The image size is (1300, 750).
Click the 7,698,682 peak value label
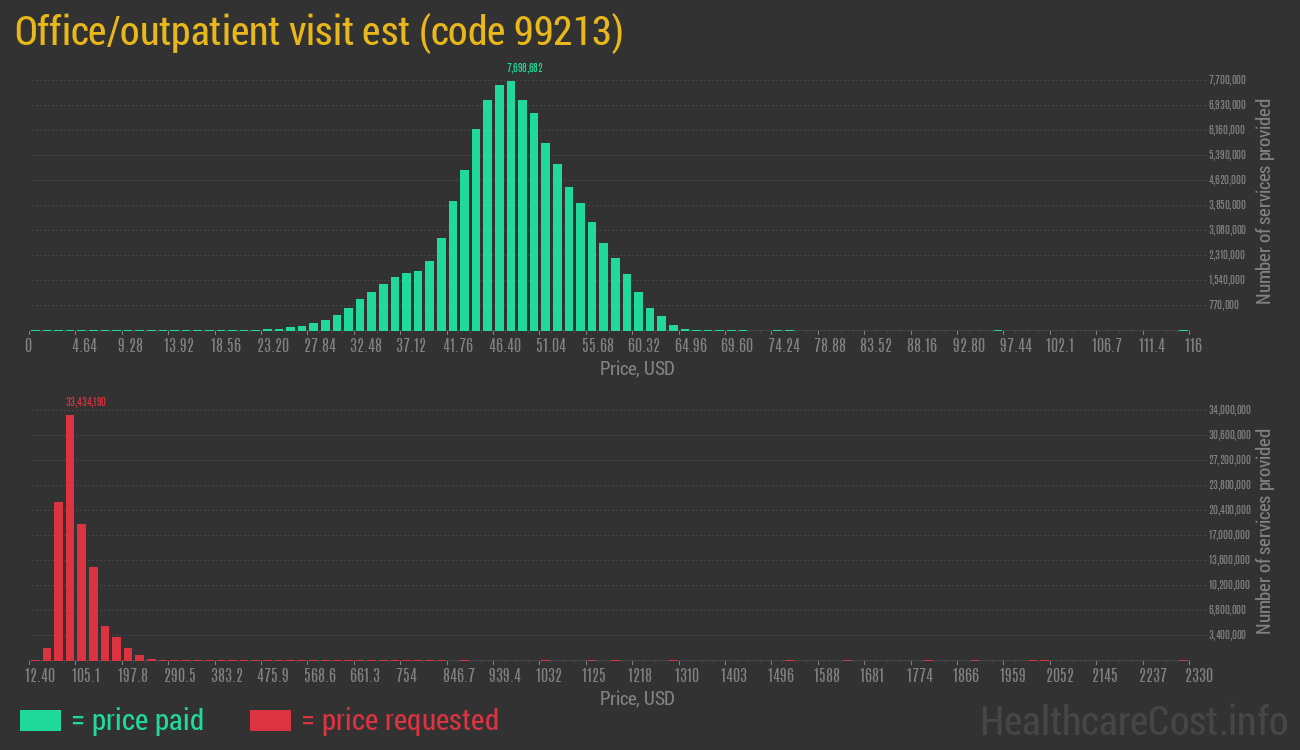[x=525, y=68]
